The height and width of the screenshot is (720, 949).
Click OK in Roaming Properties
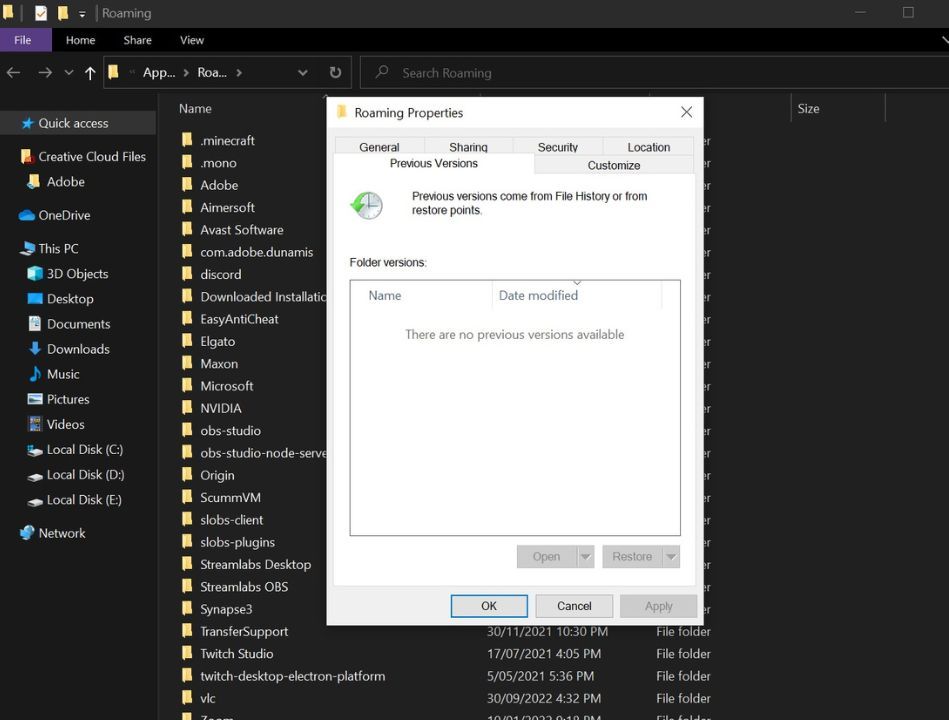pyautogui.click(x=488, y=605)
